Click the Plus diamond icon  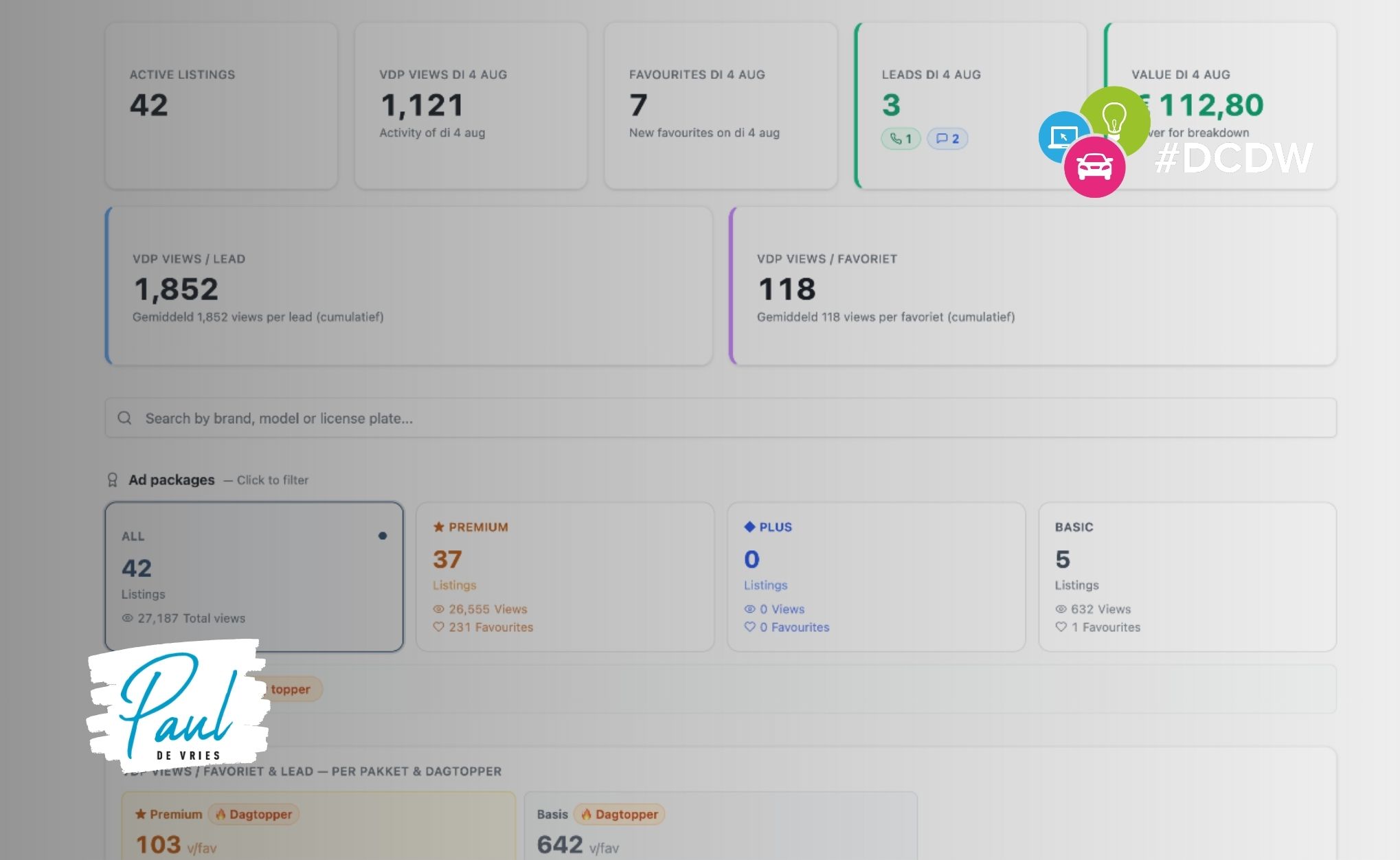pyautogui.click(x=749, y=527)
